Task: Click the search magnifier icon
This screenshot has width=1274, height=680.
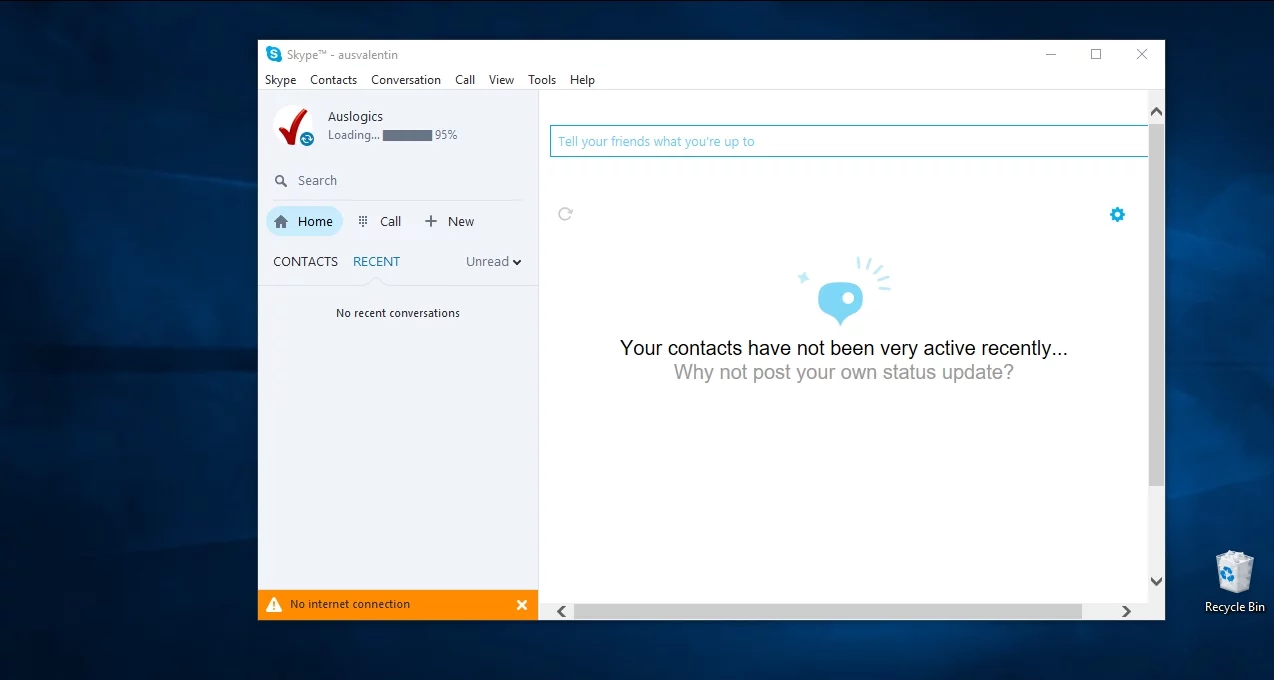Action: click(281, 181)
